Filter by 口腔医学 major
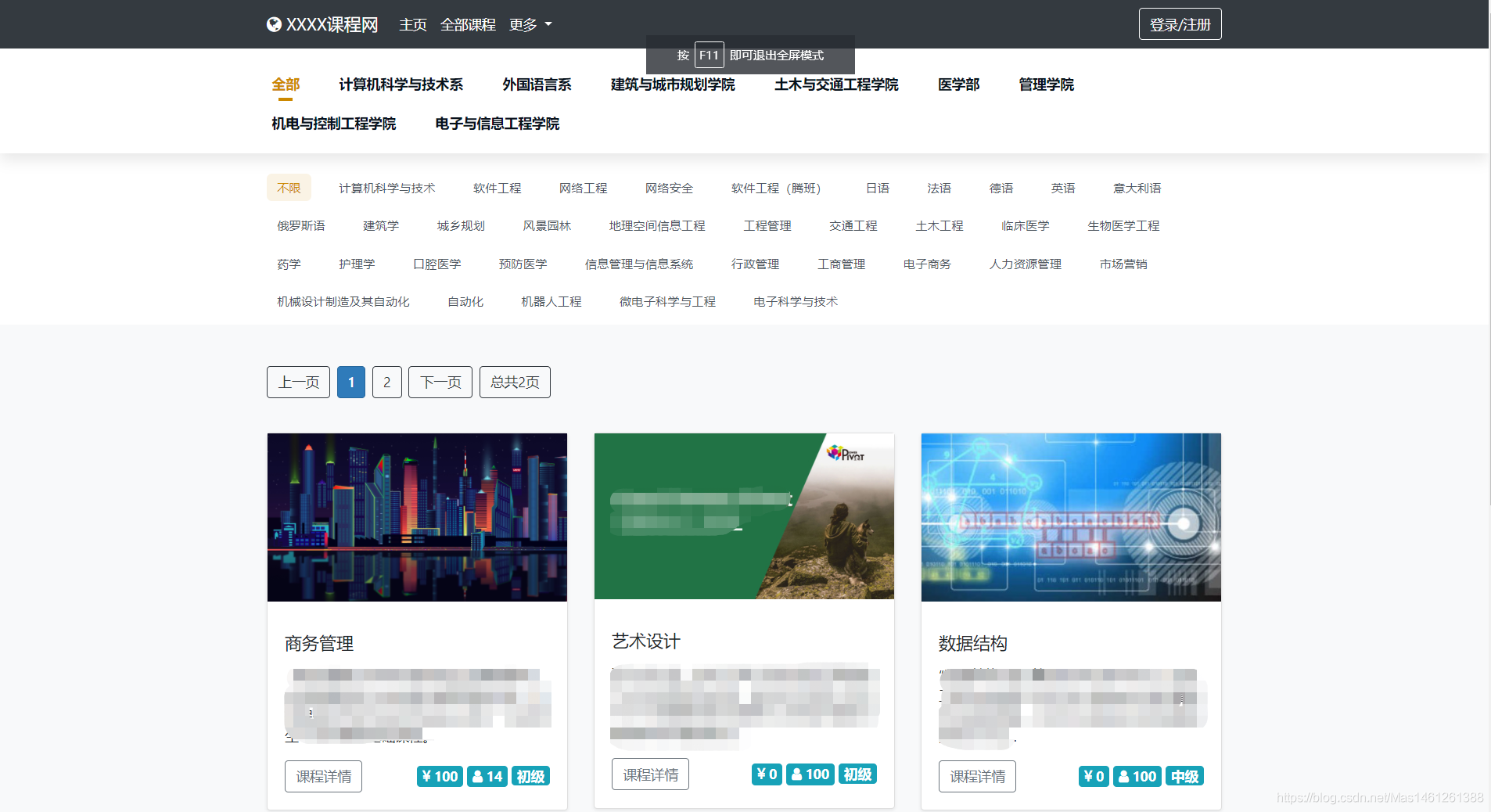Screen dimensions: 1491x812 point(437,264)
